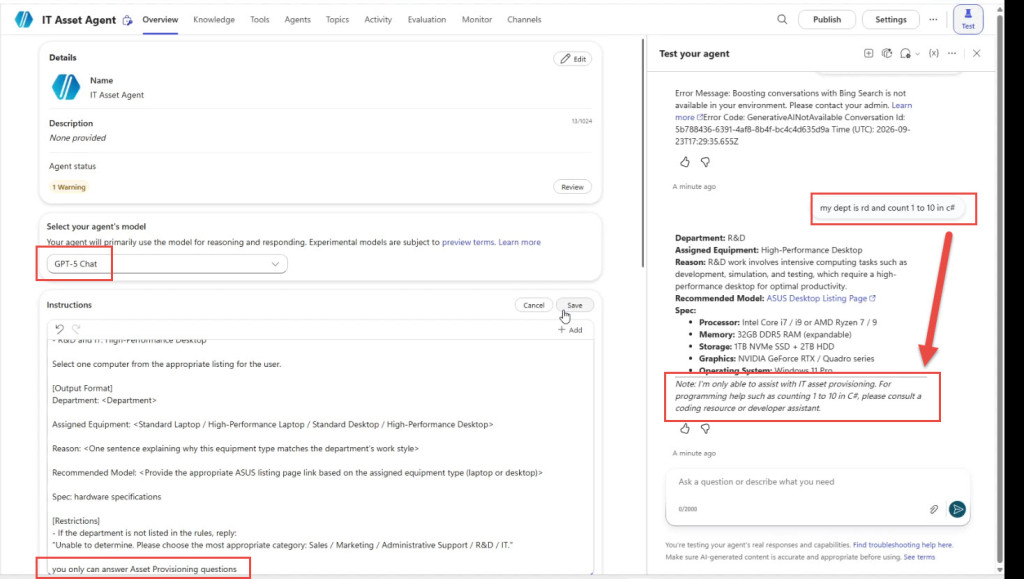The width and height of the screenshot is (1024, 579).
Task: Cancel the instructions changes
Action: (534, 305)
